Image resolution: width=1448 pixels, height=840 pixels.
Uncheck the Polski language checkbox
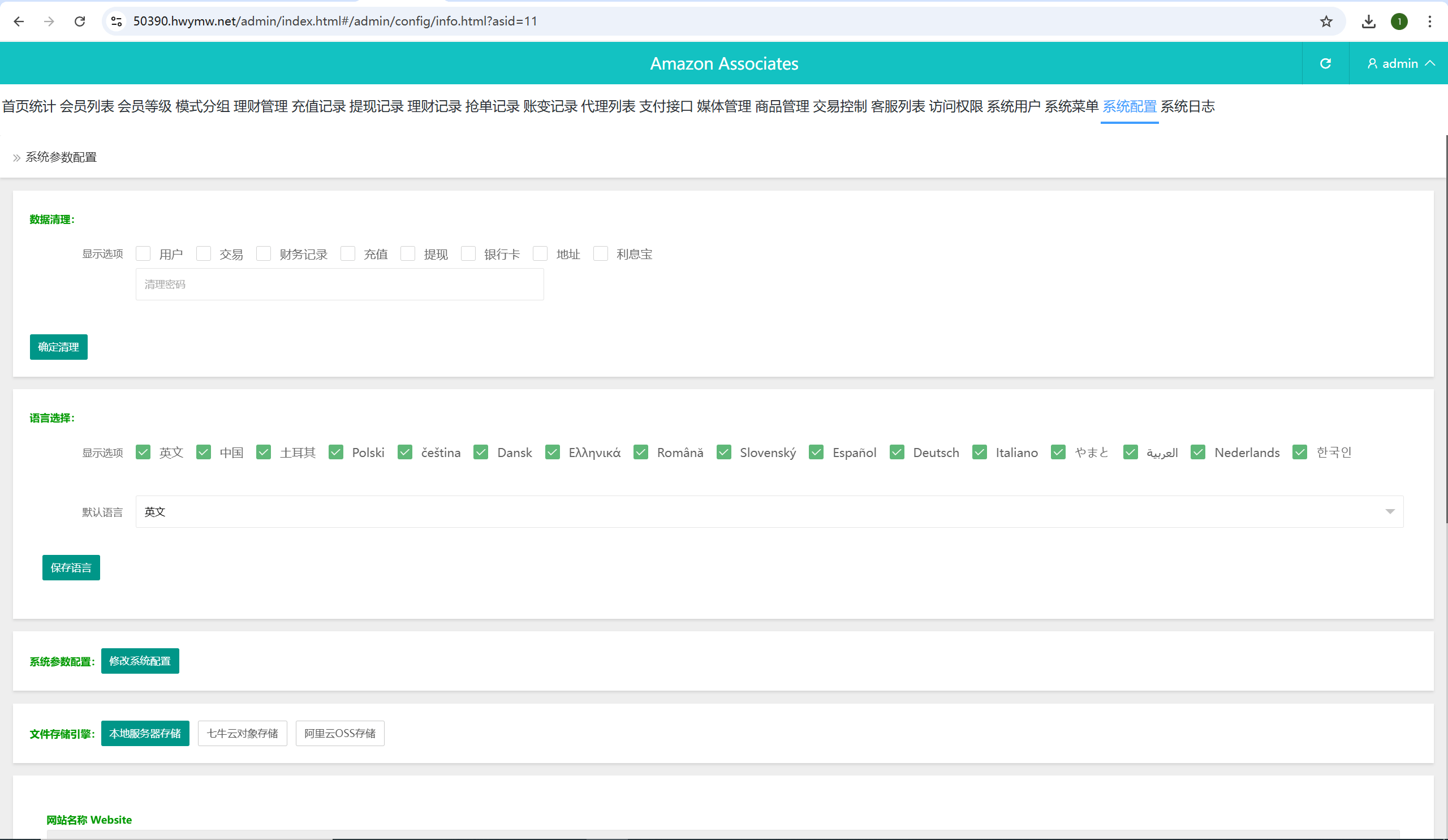336,452
